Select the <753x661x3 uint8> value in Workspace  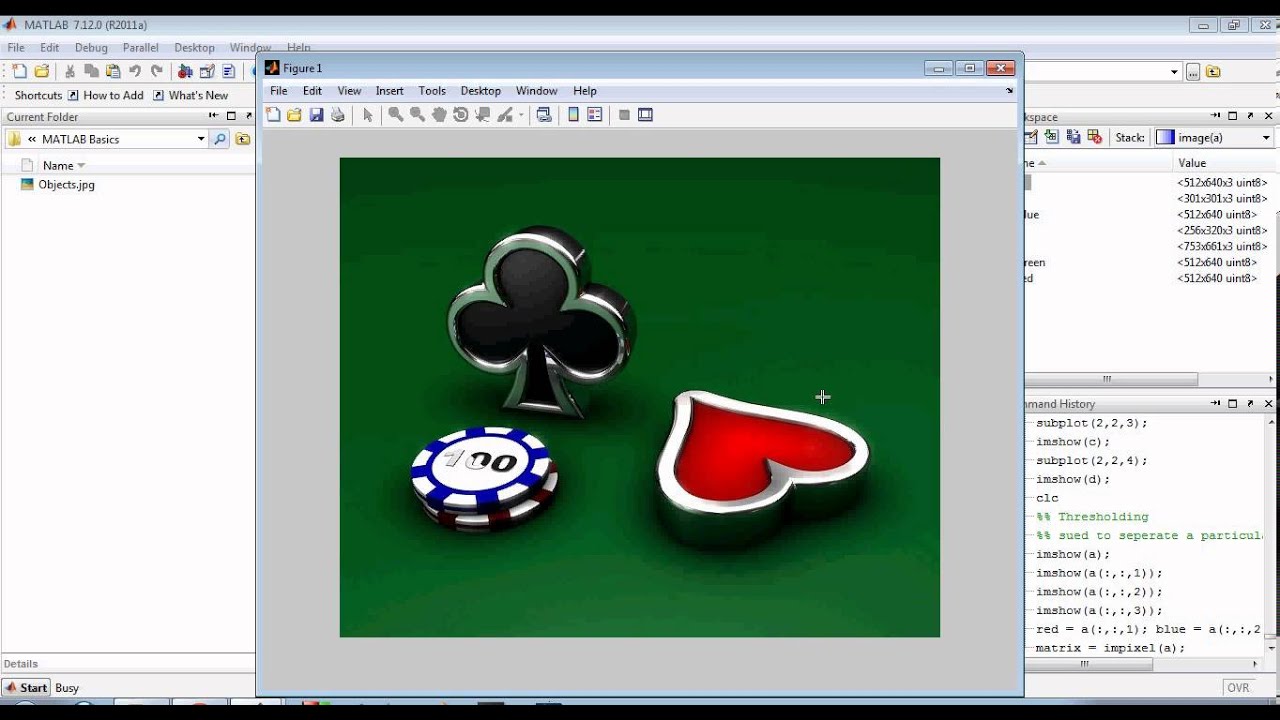(1222, 247)
